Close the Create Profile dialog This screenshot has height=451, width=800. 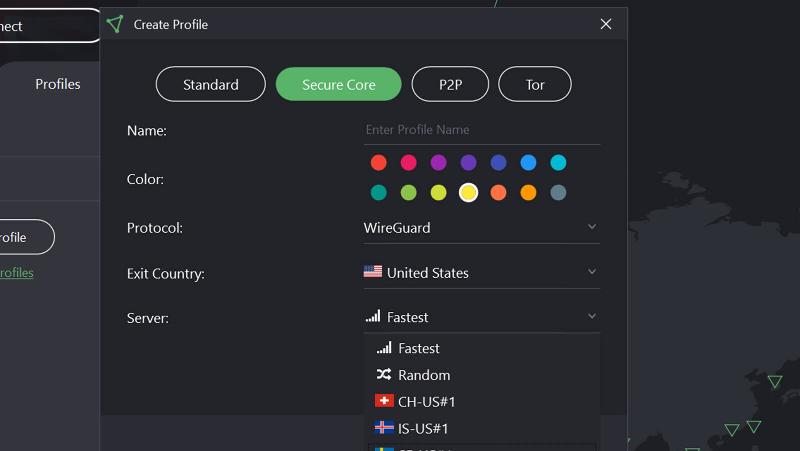(x=606, y=24)
